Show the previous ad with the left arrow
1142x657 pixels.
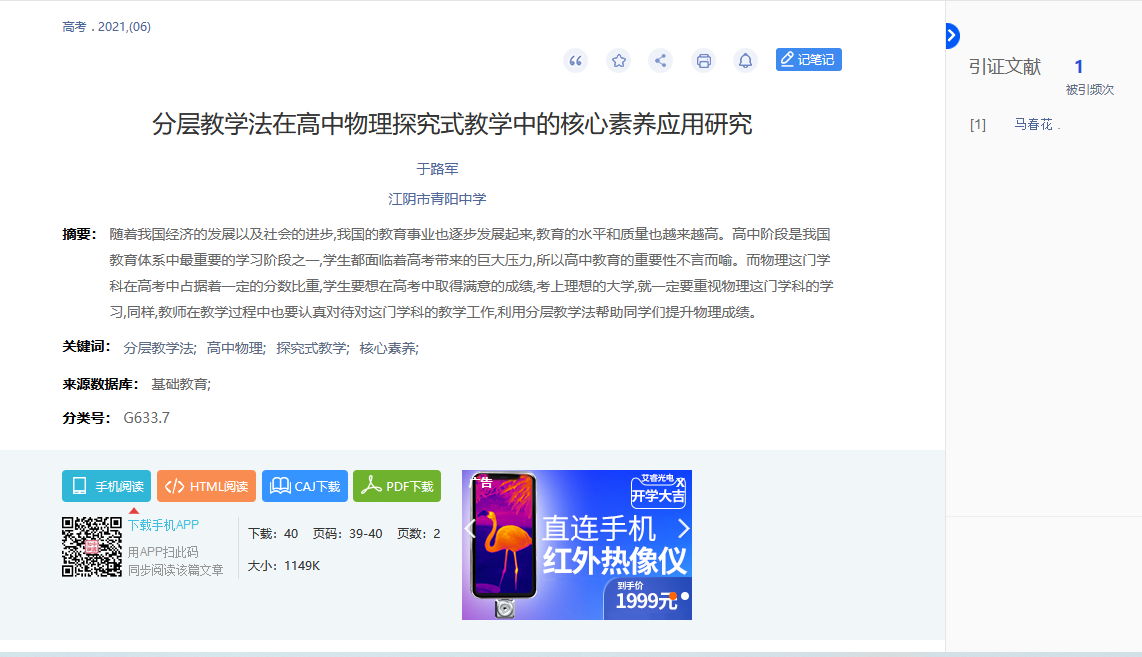tap(471, 528)
